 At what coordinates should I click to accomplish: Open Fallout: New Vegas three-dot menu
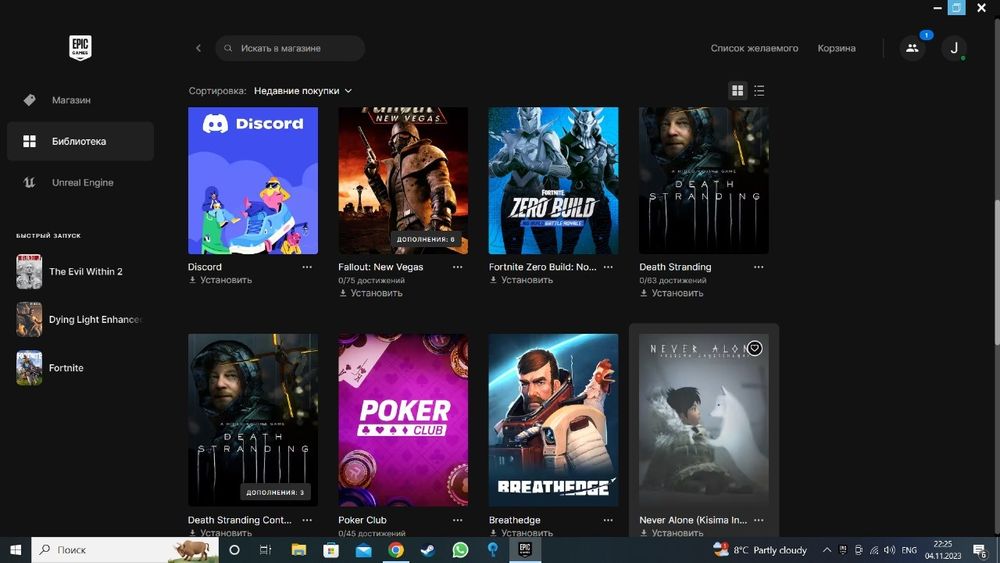click(458, 267)
